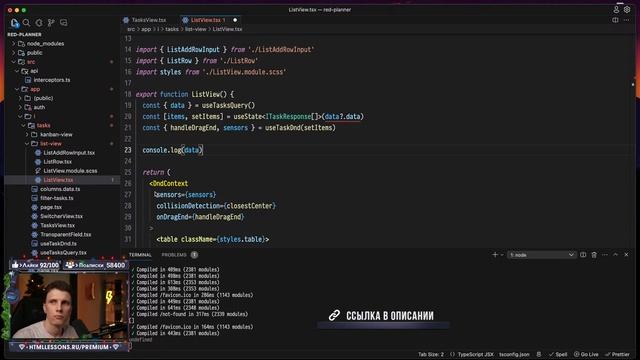This screenshot has width=640, height=360.
Task: Click 'list-view' breadcrumb segment
Action: [196, 29]
